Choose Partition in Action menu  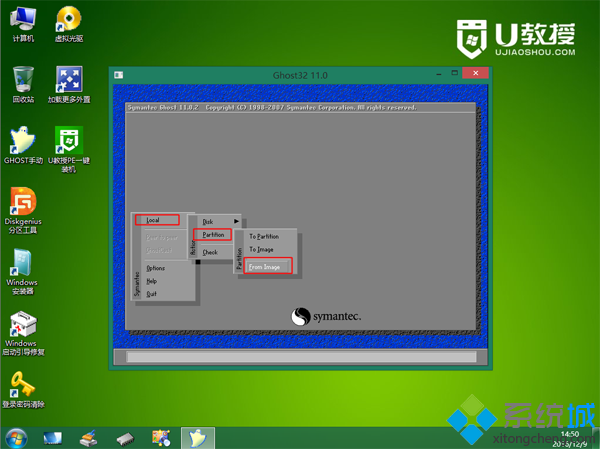(212, 235)
